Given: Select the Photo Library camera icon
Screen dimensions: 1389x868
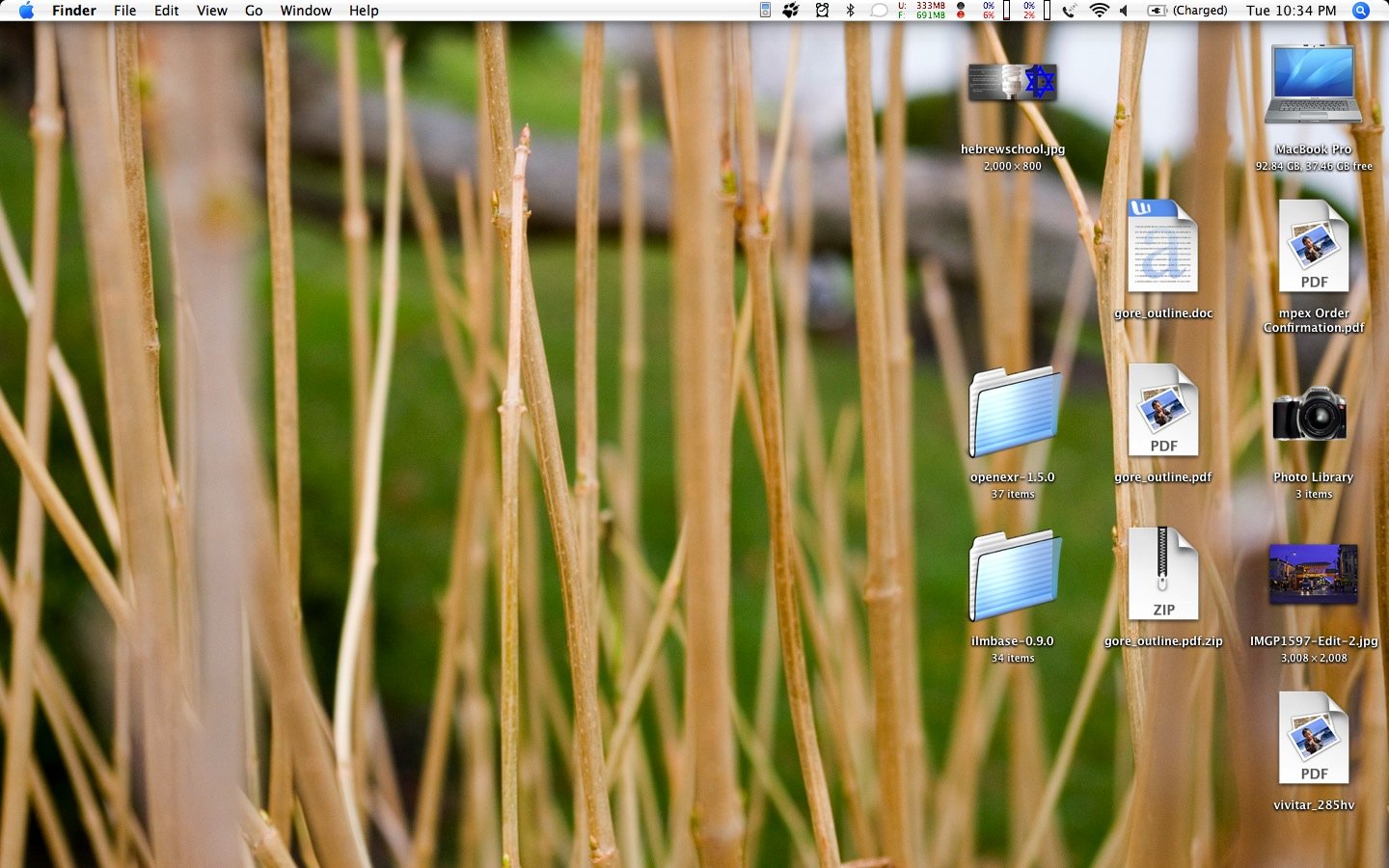Looking at the screenshot, I should pyautogui.click(x=1310, y=413).
